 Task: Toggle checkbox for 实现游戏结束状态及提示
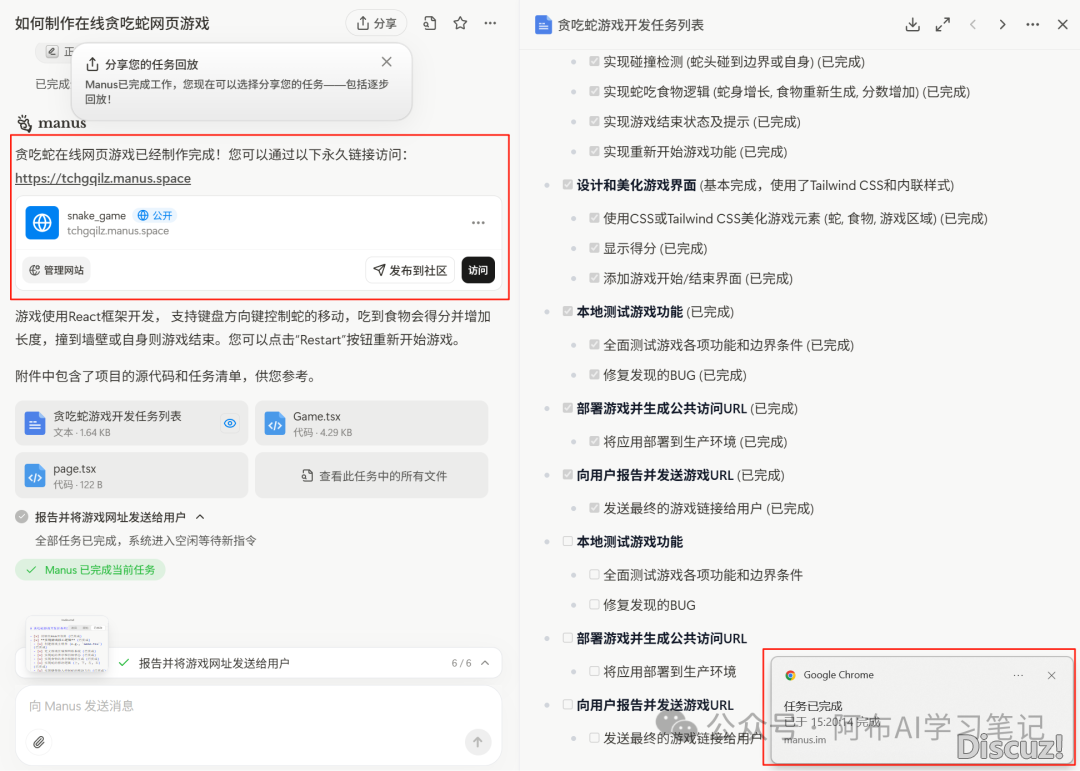[x=594, y=121]
